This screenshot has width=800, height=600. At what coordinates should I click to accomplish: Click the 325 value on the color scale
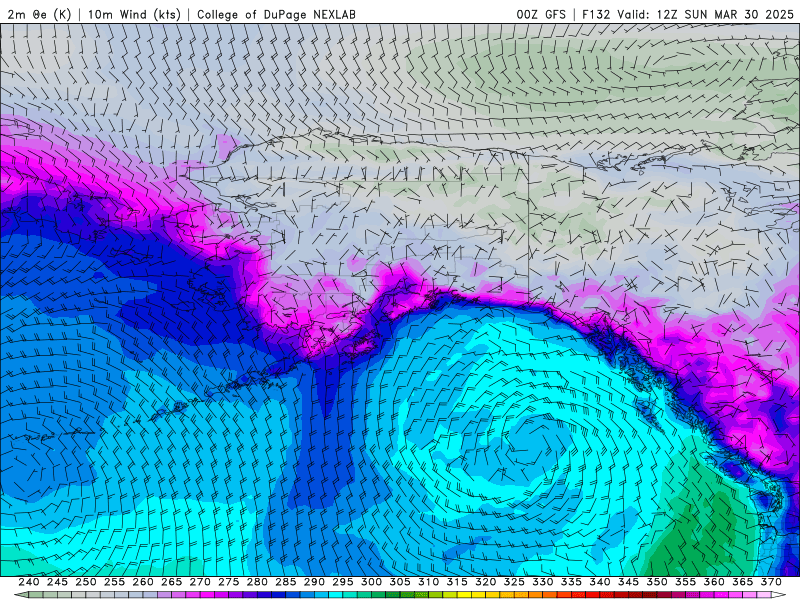point(514,582)
